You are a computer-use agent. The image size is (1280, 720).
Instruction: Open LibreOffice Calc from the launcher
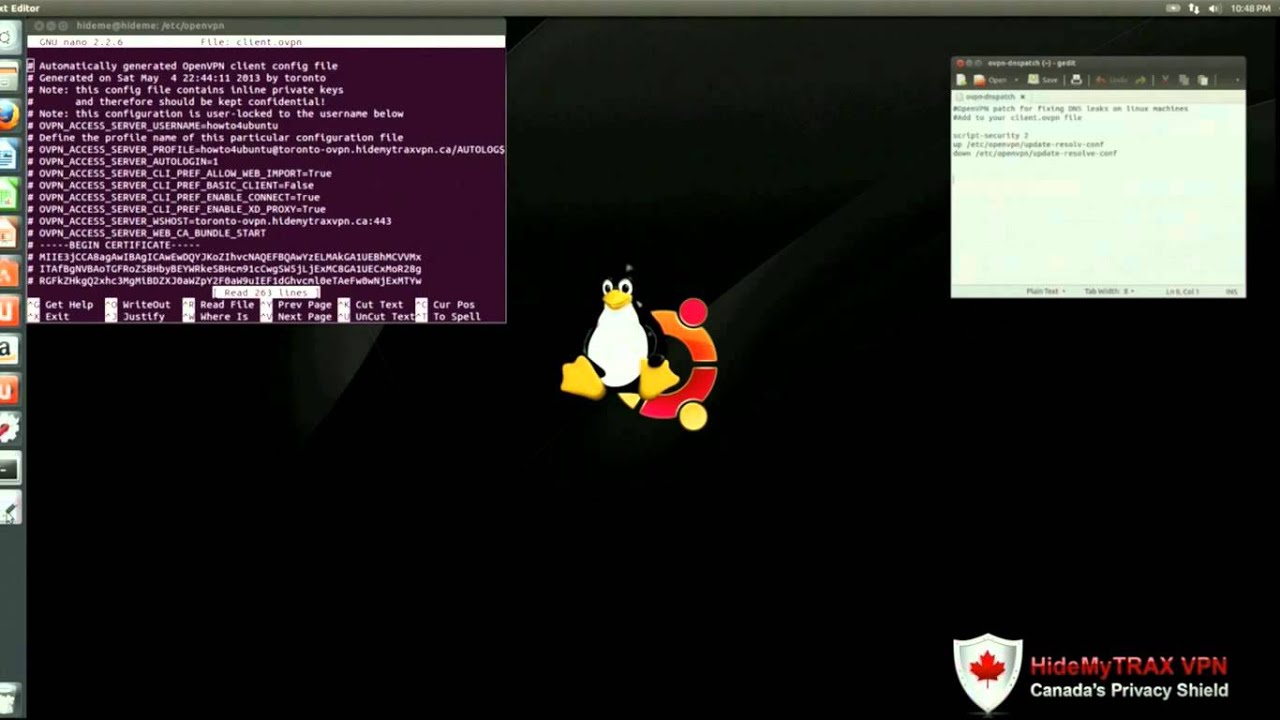7,194
